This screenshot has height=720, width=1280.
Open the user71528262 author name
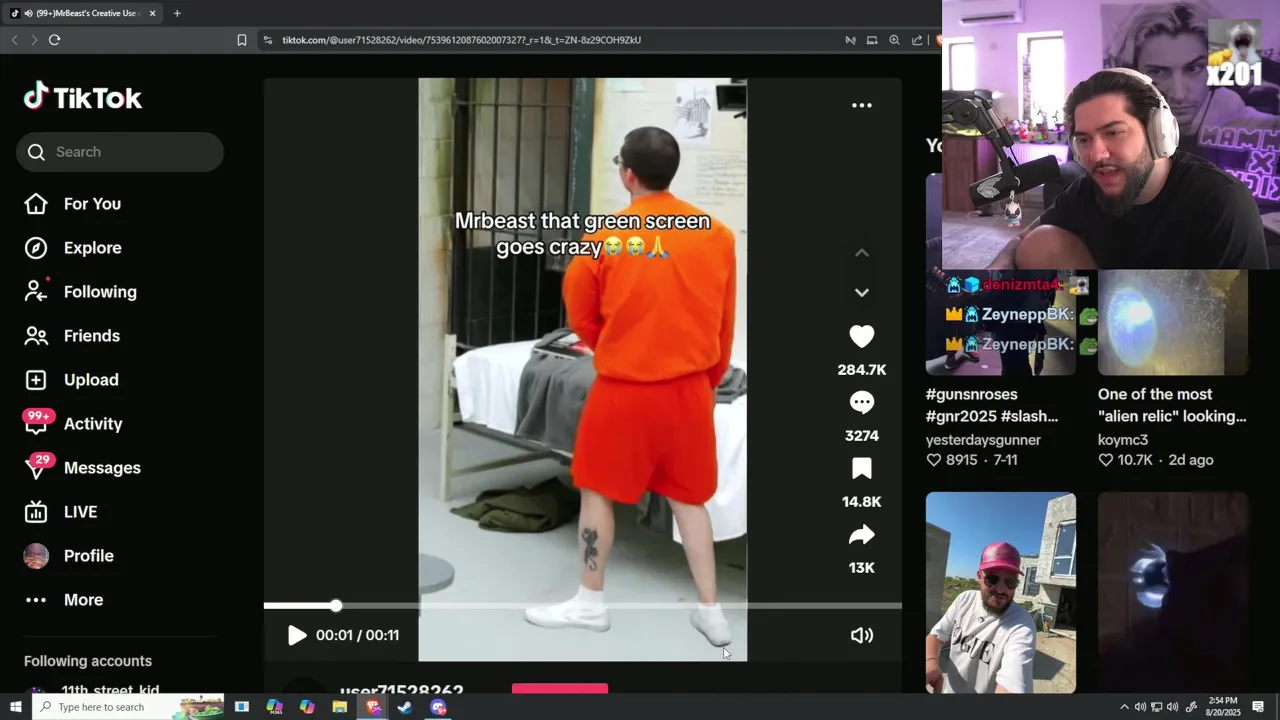[x=402, y=691]
